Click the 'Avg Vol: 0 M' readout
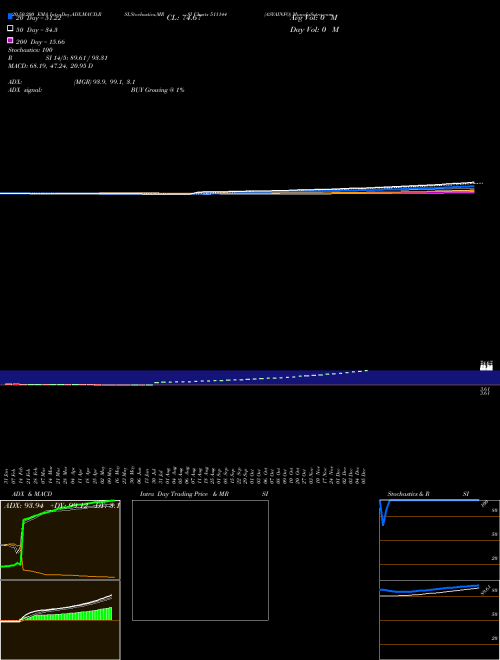 (314, 18)
